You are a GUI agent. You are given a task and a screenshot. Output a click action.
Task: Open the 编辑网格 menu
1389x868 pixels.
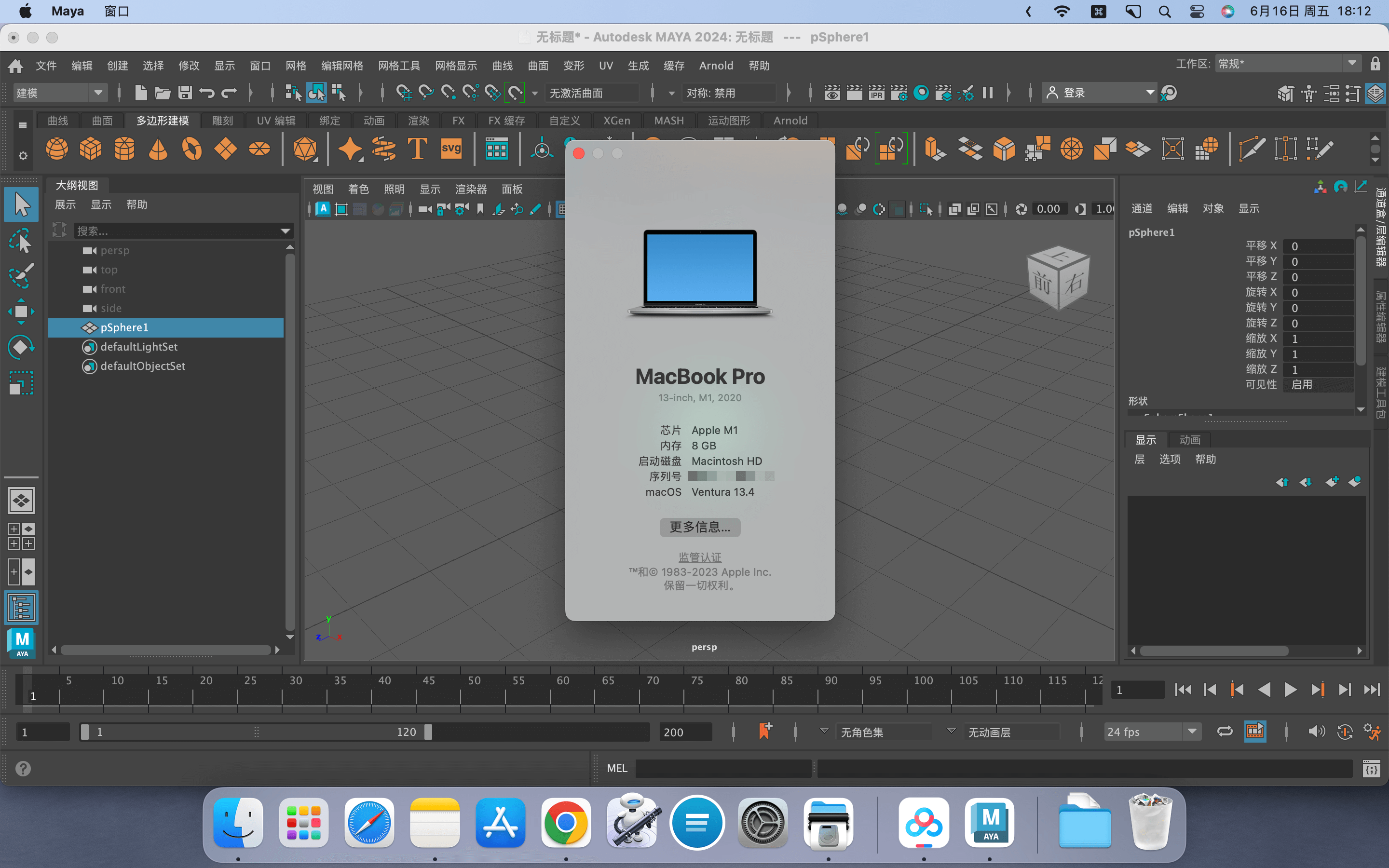tap(342, 66)
